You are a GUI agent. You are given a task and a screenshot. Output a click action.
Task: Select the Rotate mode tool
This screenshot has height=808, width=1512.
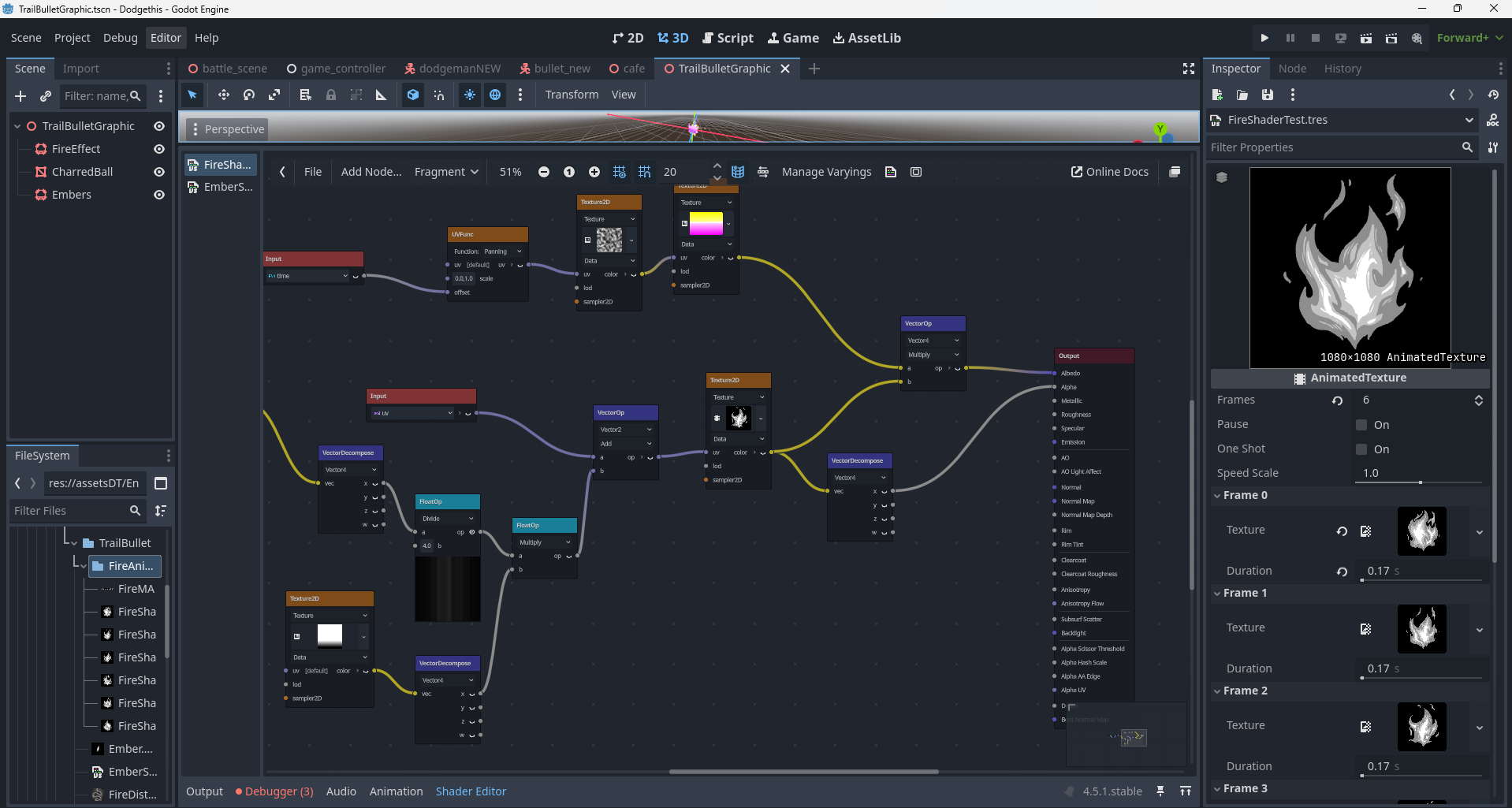pos(249,95)
